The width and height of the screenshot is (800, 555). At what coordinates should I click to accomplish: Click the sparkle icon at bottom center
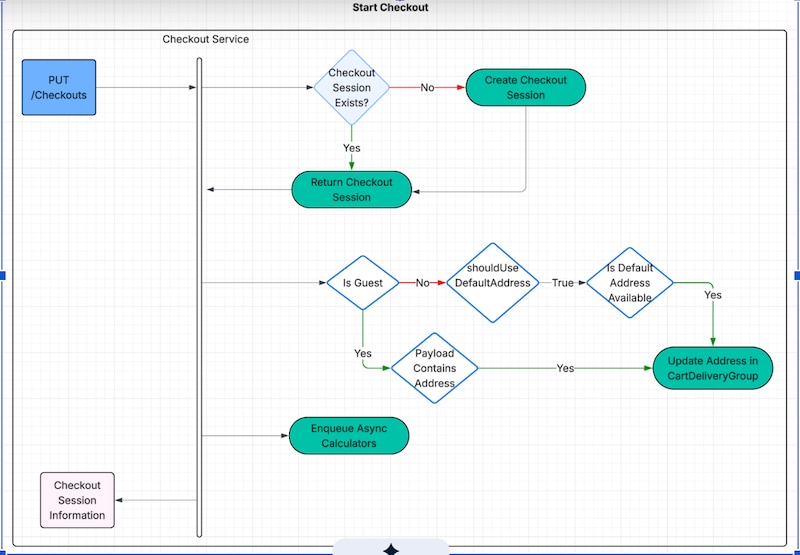pyautogui.click(x=391, y=549)
